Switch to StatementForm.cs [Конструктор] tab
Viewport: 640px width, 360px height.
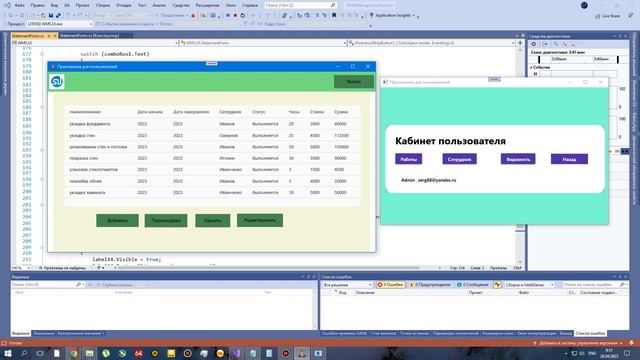[90, 36]
